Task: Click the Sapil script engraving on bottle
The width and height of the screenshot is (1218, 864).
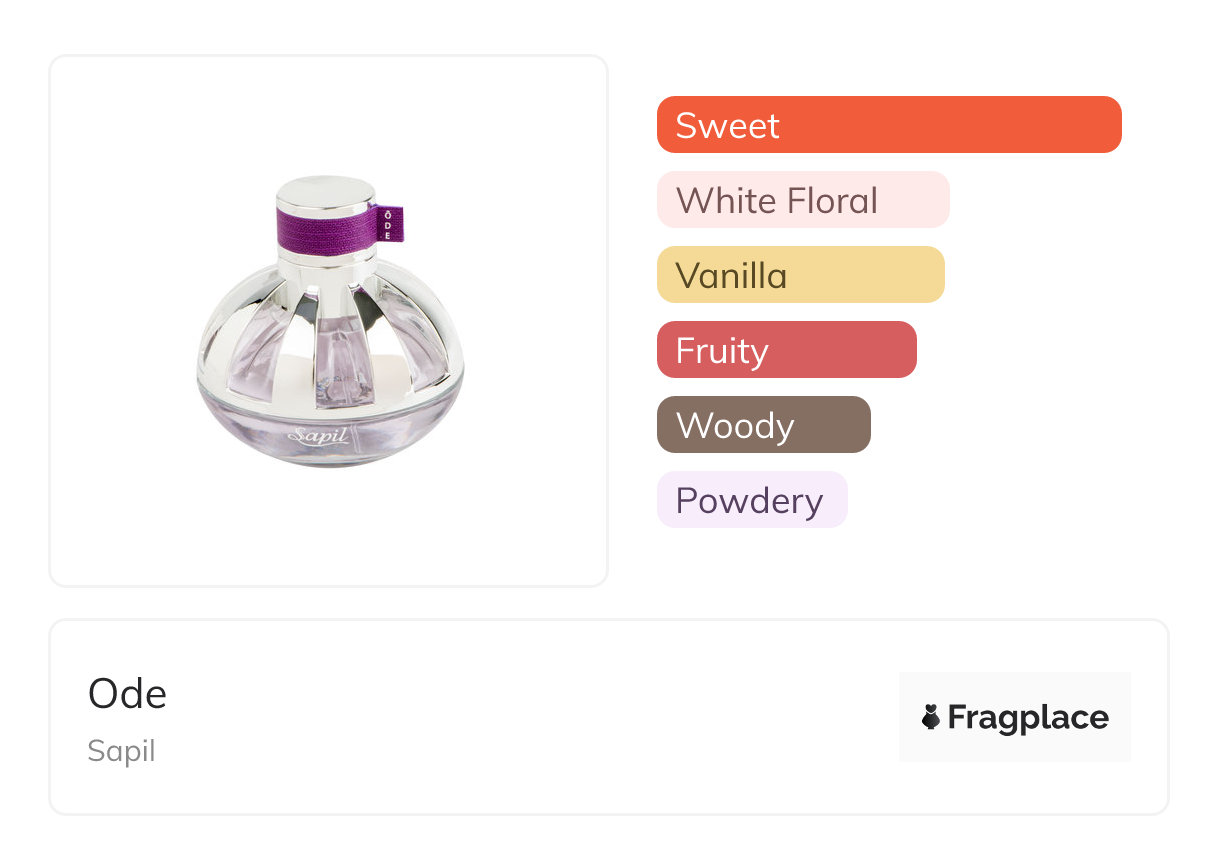Action: (x=317, y=437)
